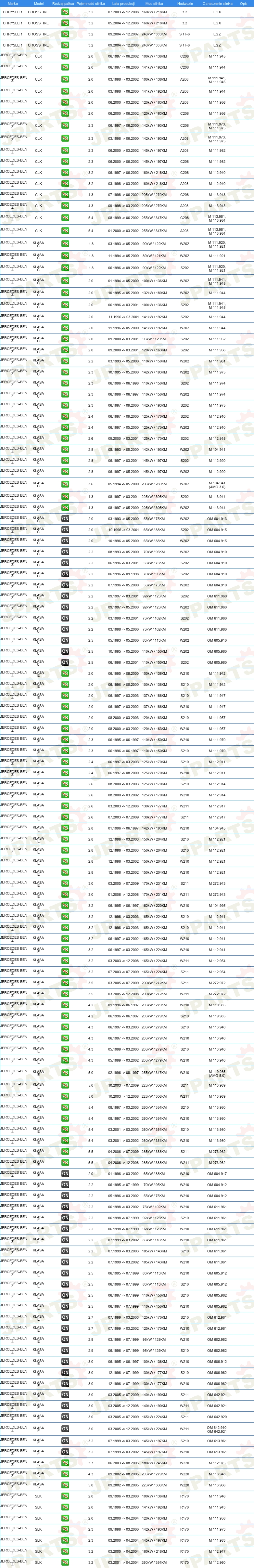
Task: Click engine code cell OM 601.913
Action: [217, 519]
